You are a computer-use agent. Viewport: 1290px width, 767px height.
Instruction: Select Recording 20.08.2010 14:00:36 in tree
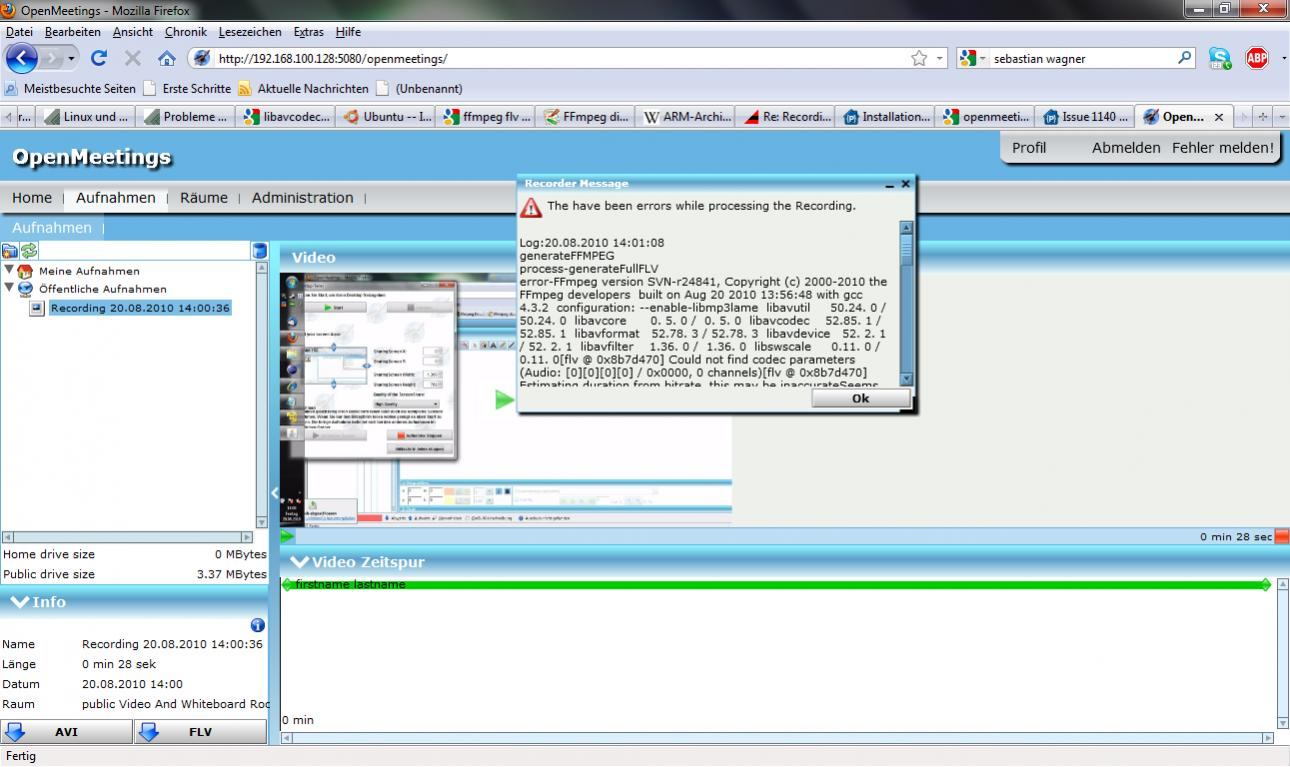coord(141,308)
